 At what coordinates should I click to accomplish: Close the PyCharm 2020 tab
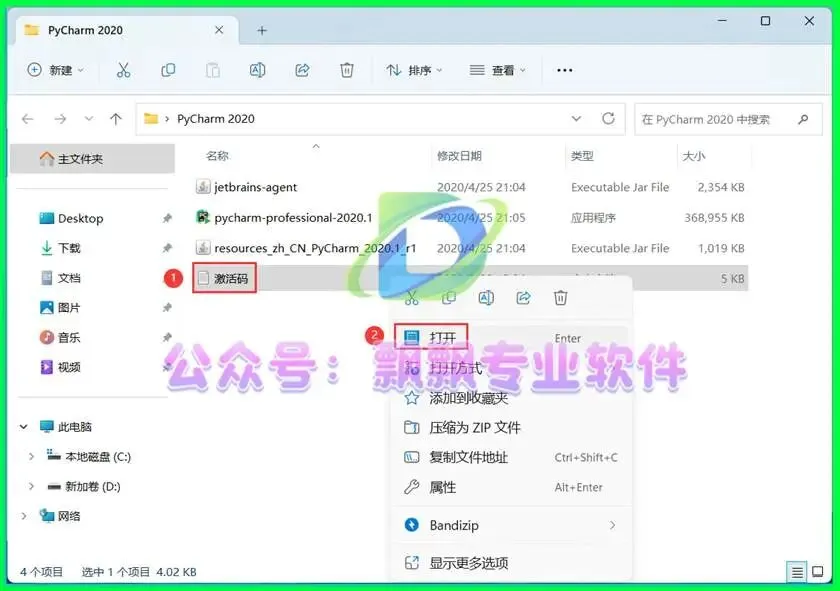[219, 30]
